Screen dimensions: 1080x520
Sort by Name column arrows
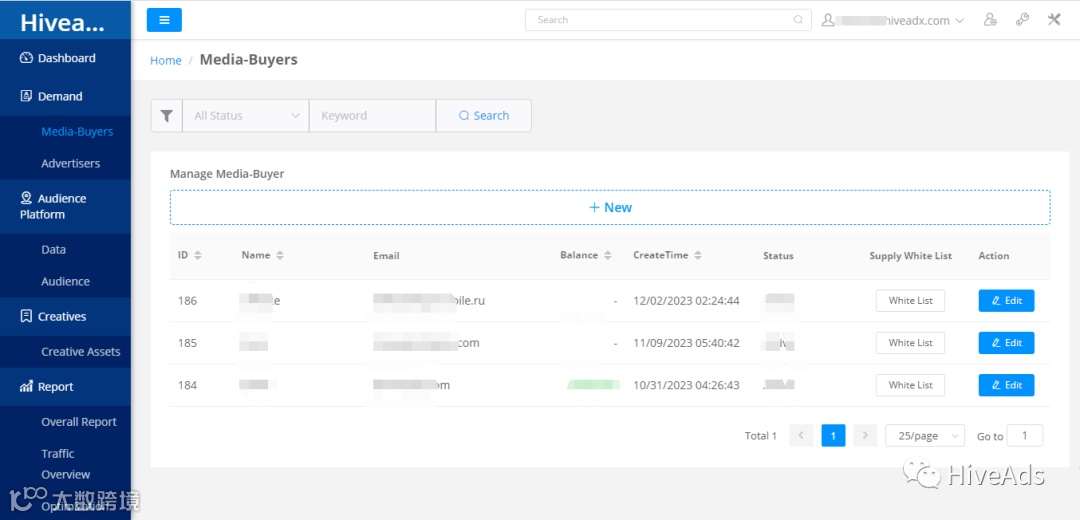[280, 256]
